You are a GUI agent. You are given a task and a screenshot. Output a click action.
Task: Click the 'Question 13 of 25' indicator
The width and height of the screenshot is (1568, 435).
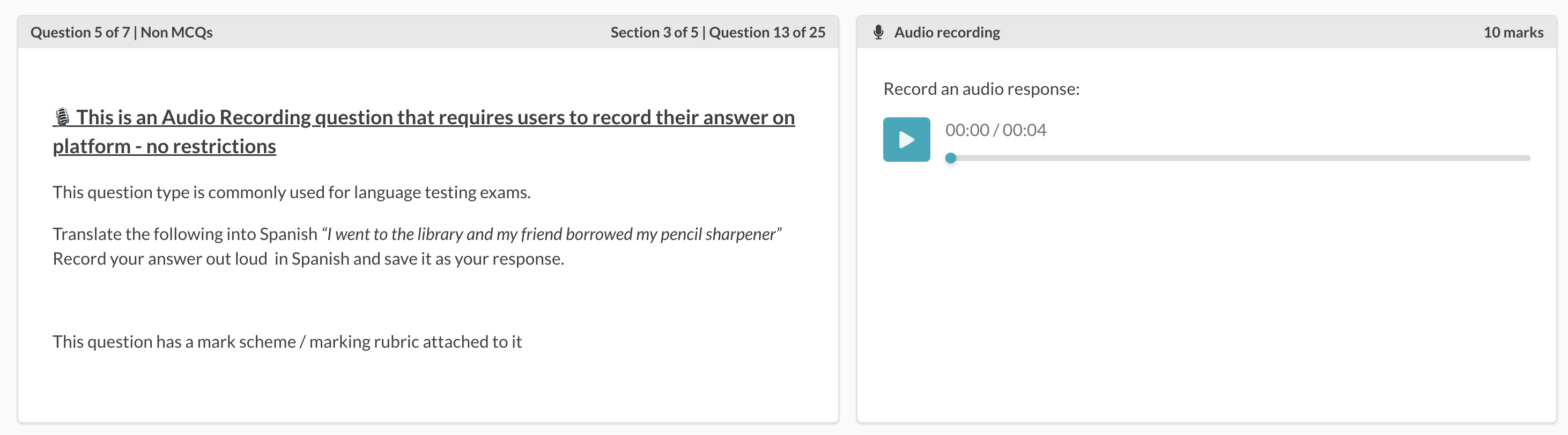(767, 32)
